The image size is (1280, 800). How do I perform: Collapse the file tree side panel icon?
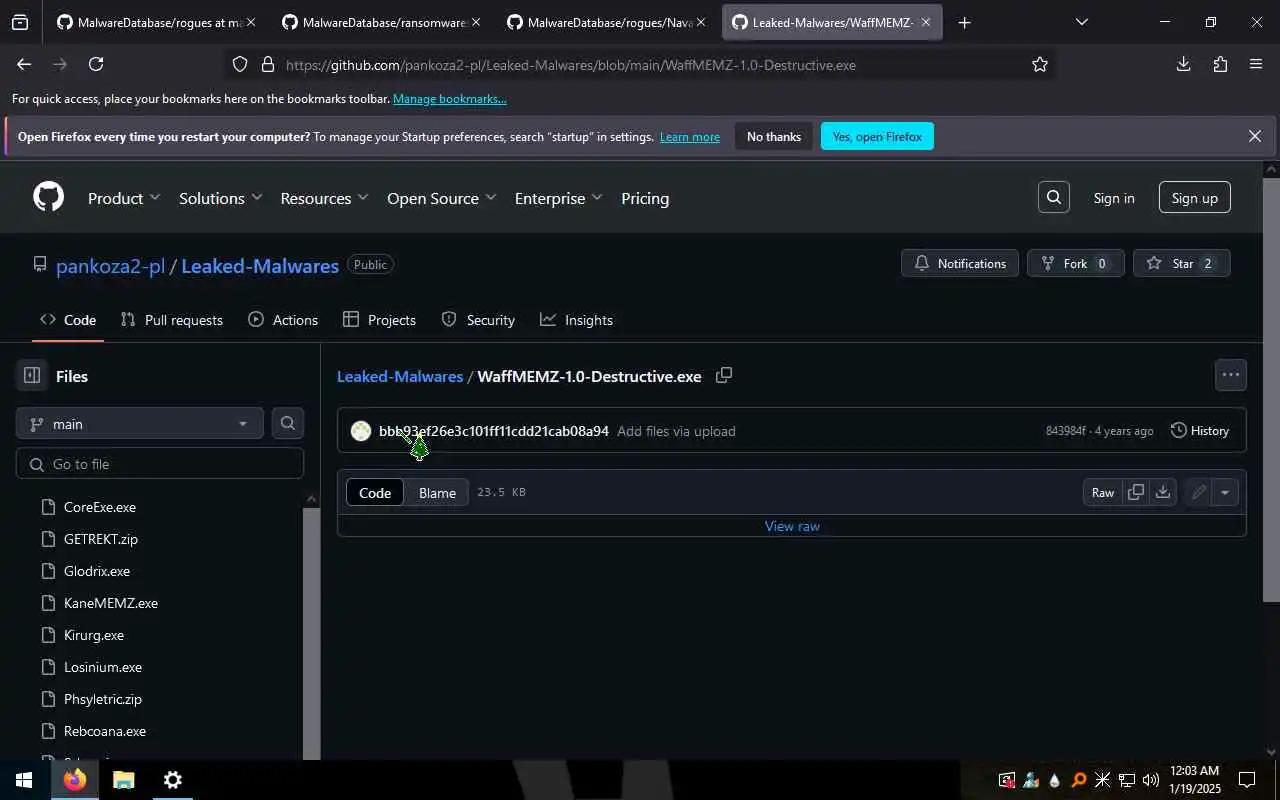click(x=32, y=376)
